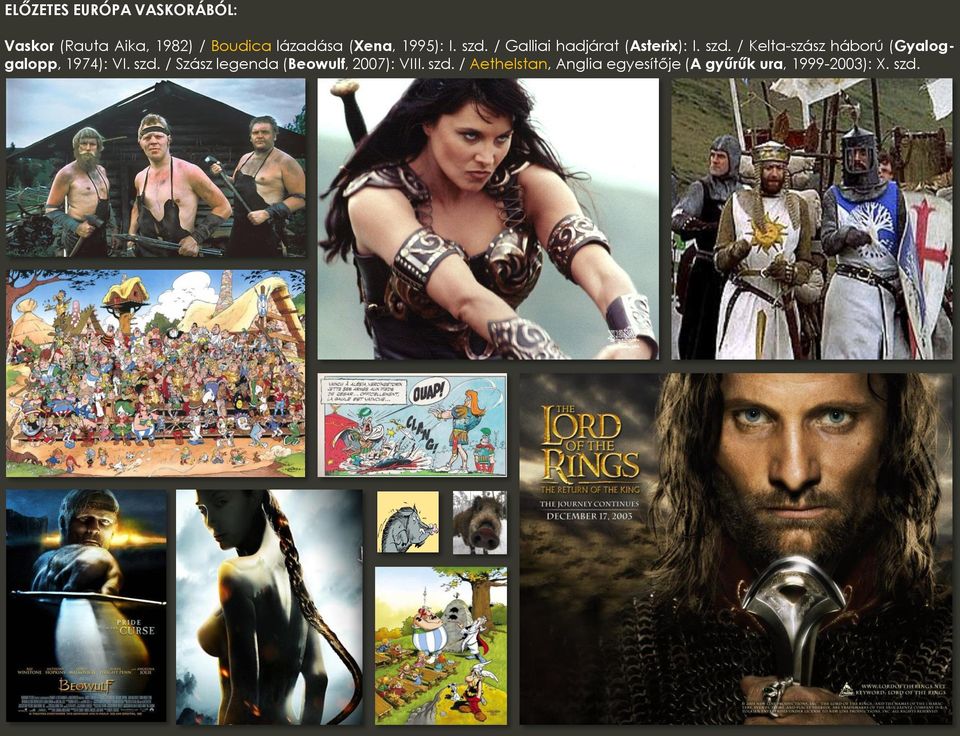Click the text Galliai hadjárat
Image resolution: width=960 pixels, height=736 pixels.
click(562, 46)
